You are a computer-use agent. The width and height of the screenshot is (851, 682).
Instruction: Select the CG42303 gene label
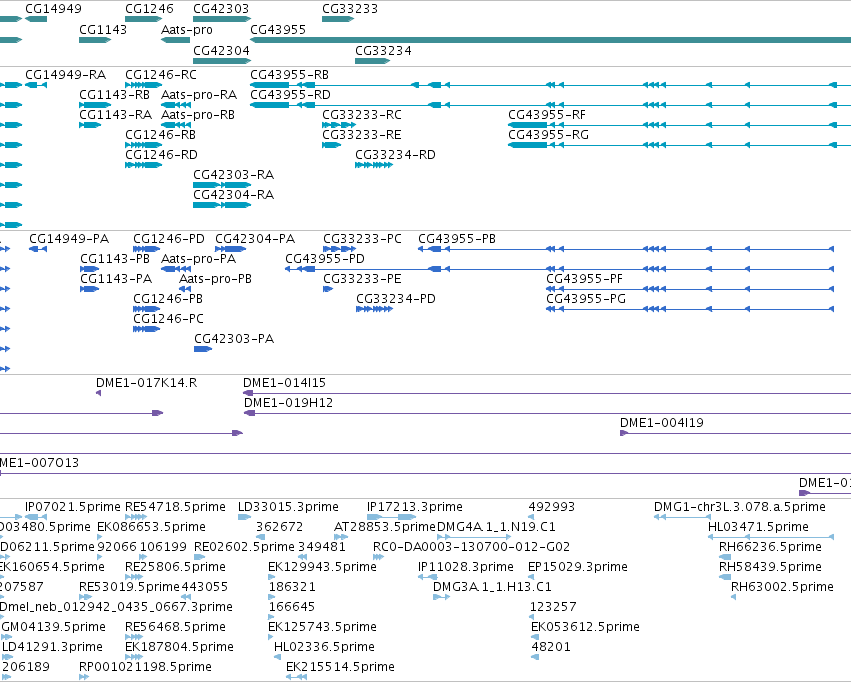[x=221, y=9]
